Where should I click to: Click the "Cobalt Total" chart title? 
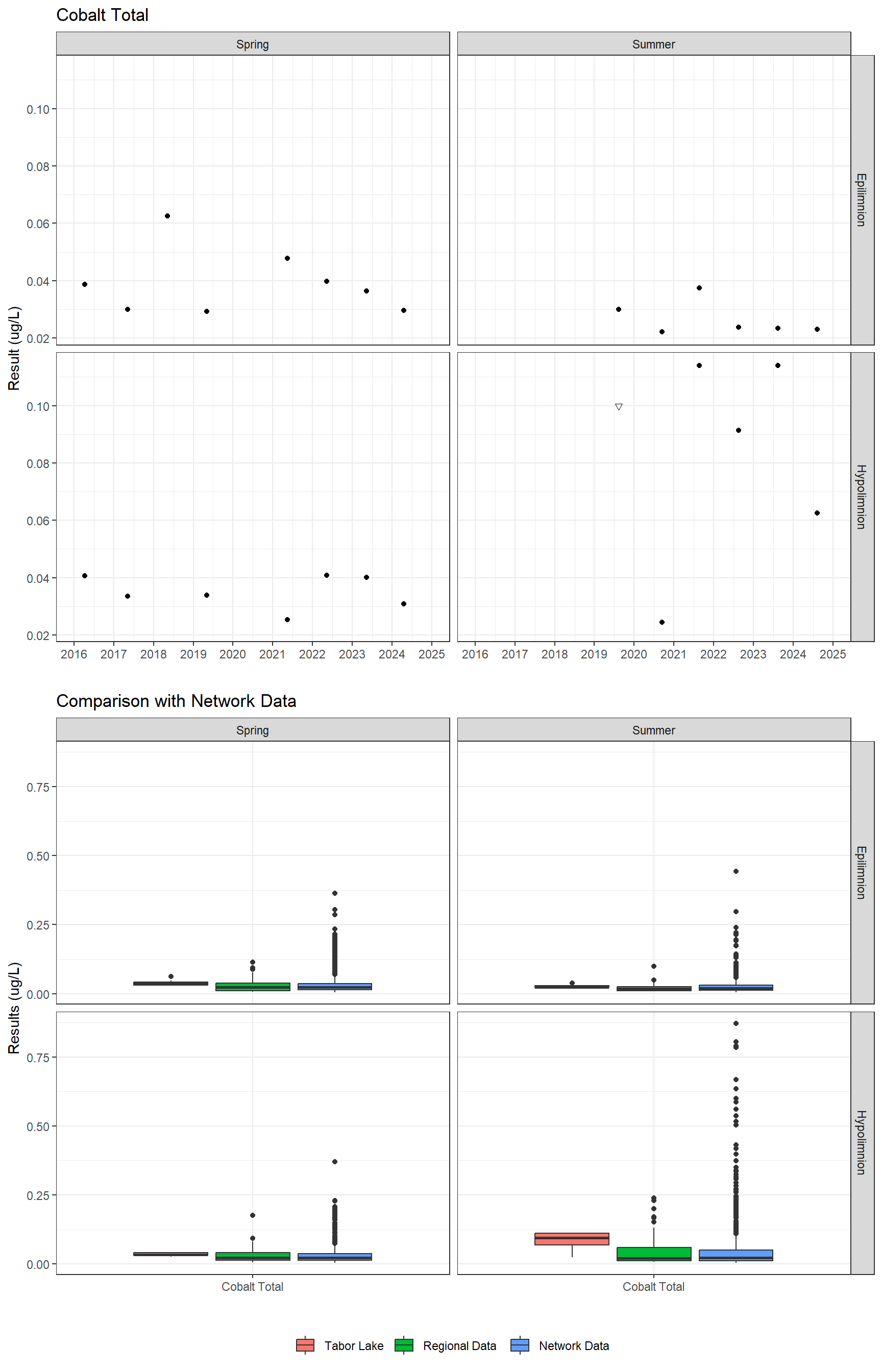click(102, 15)
